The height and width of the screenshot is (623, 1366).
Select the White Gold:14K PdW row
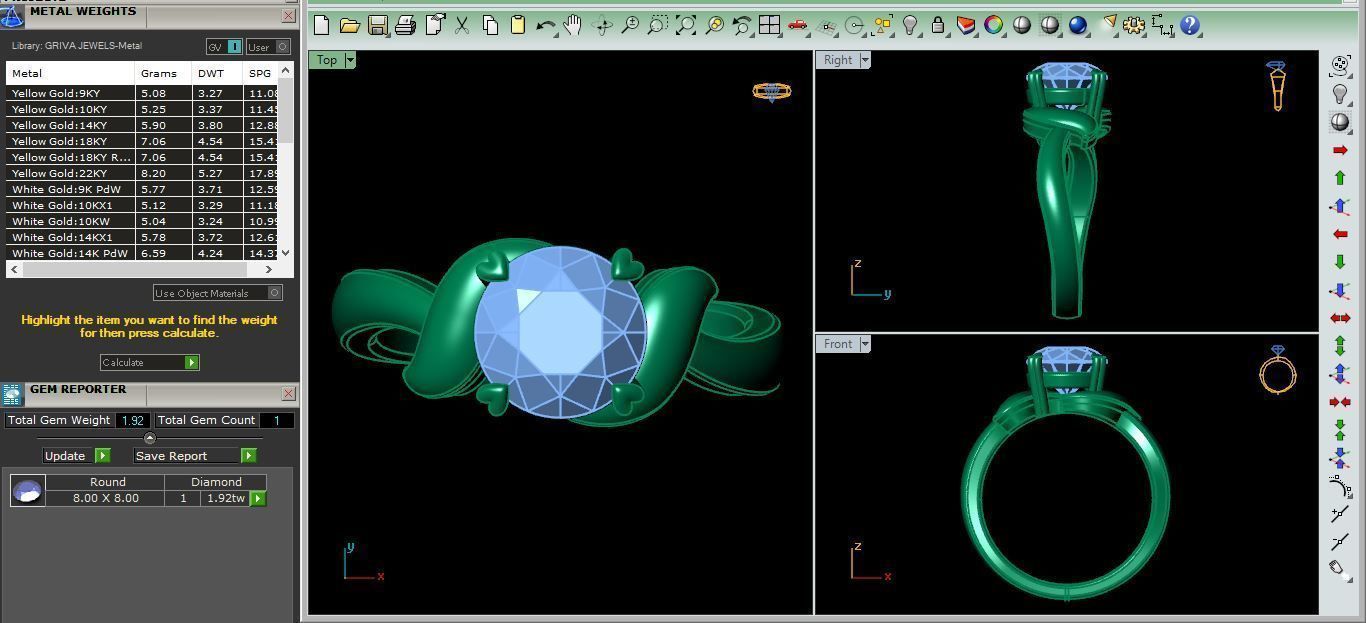(x=143, y=253)
